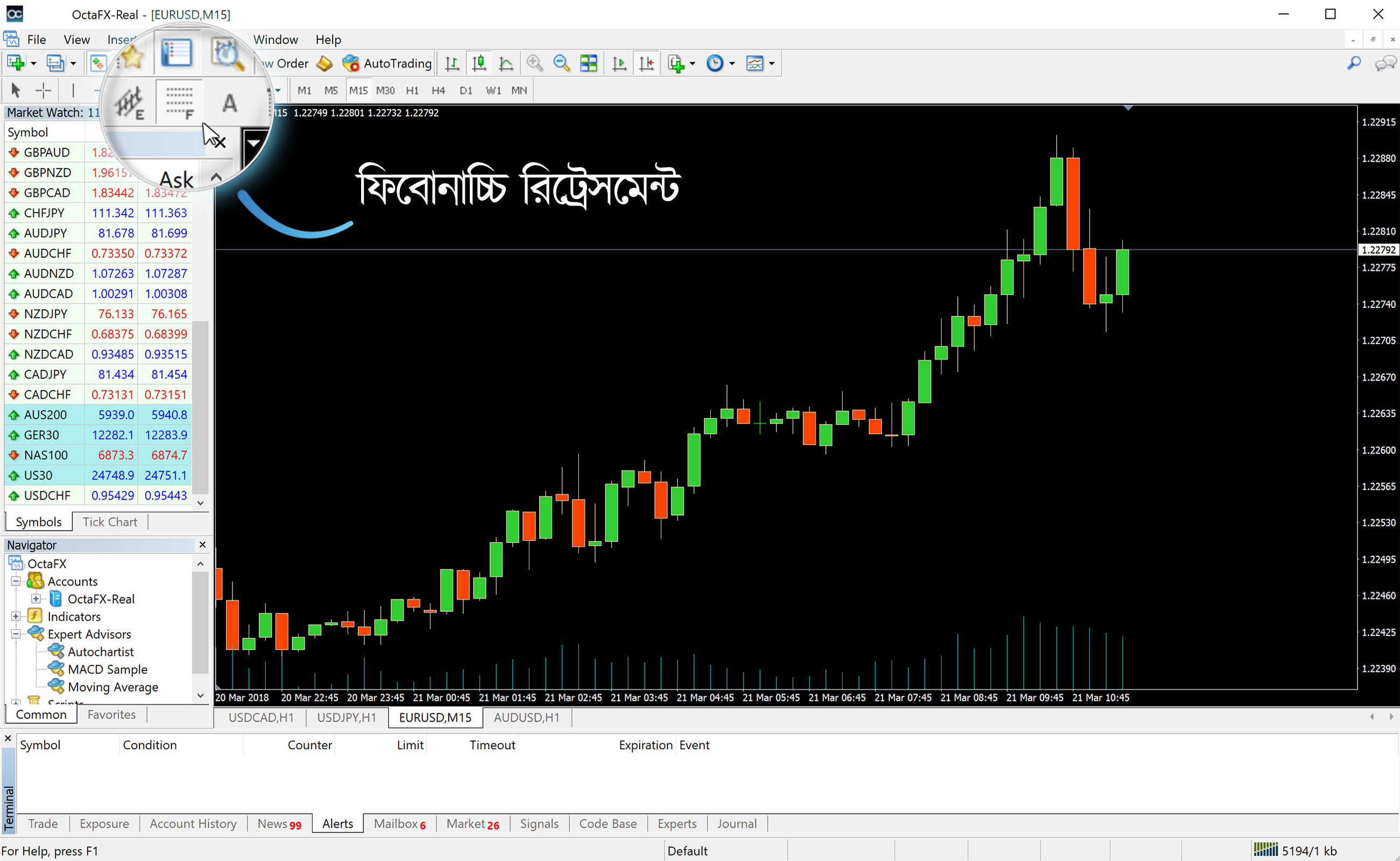Toggle Chart Shift
This screenshot has width=1400, height=861.
(646, 63)
